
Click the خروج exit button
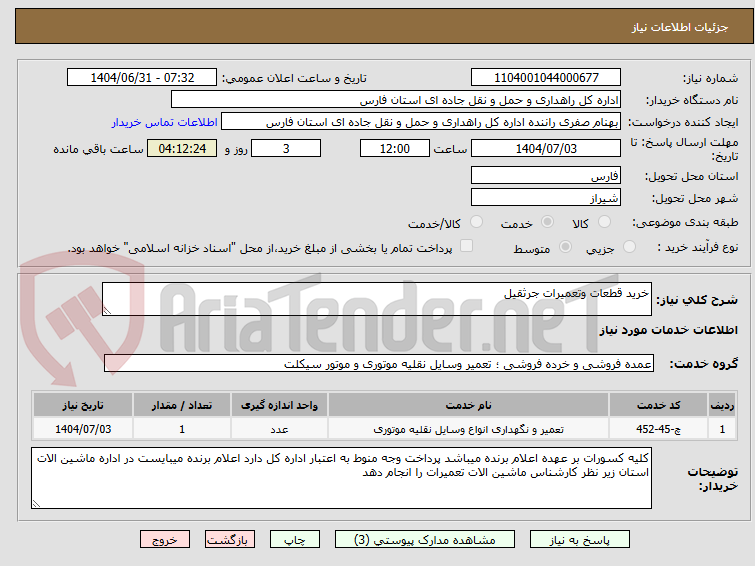point(165,540)
